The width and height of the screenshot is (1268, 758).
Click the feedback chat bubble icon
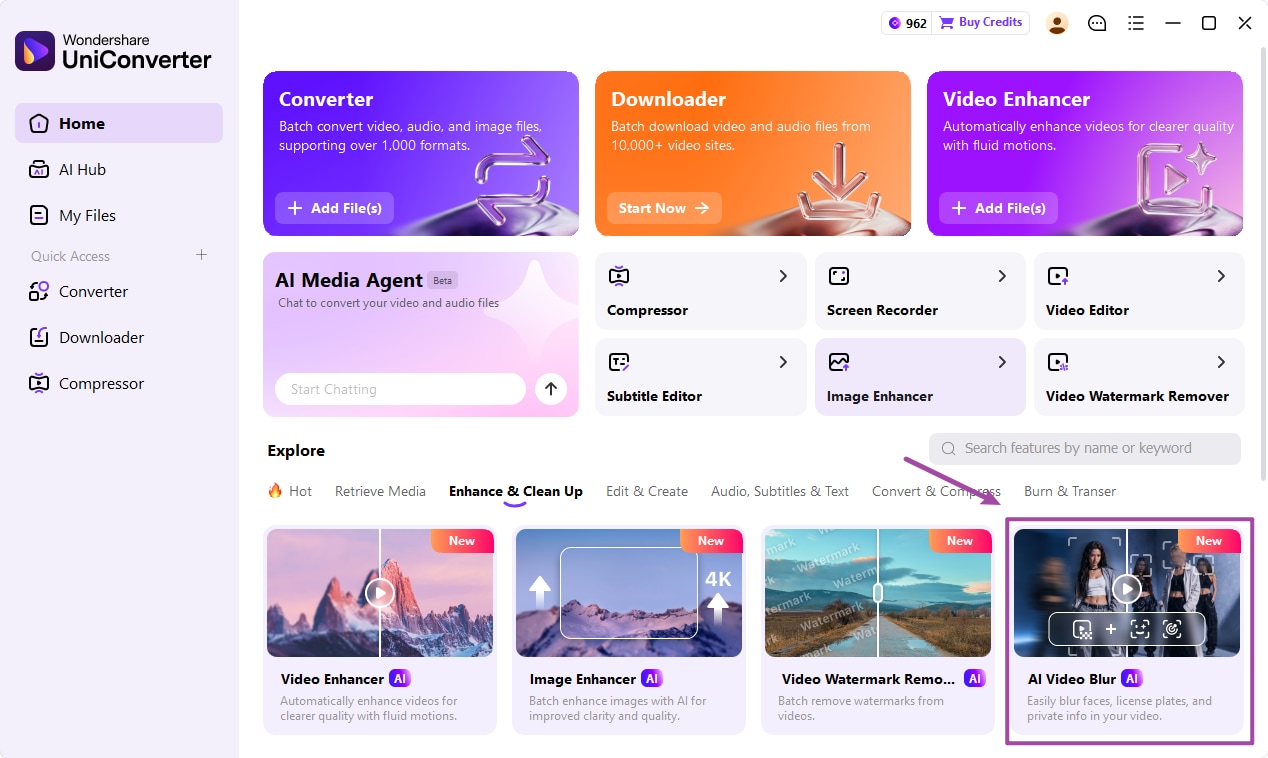pos(1097,23)
